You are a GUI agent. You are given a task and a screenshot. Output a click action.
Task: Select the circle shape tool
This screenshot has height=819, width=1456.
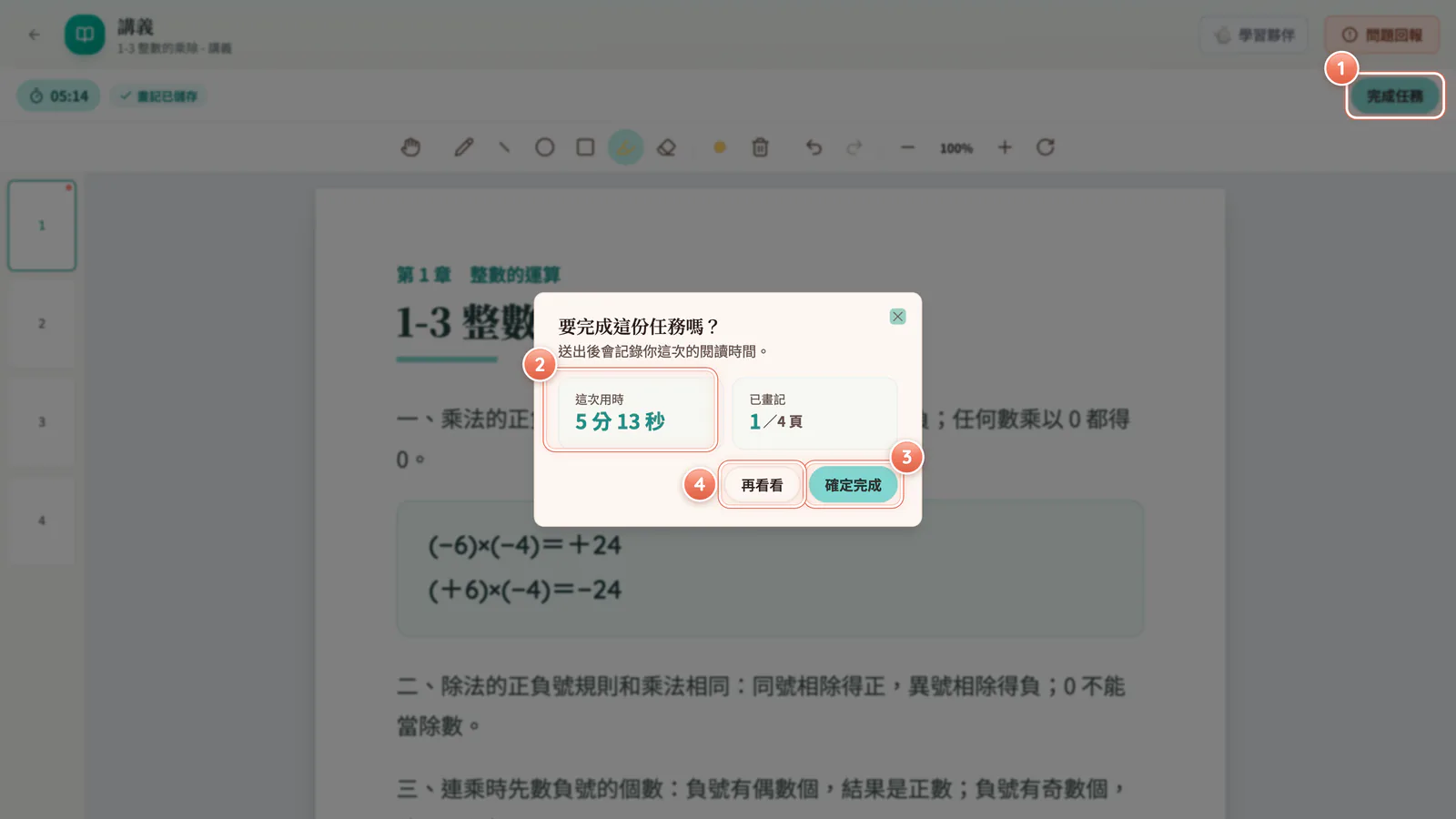(544, 147)
